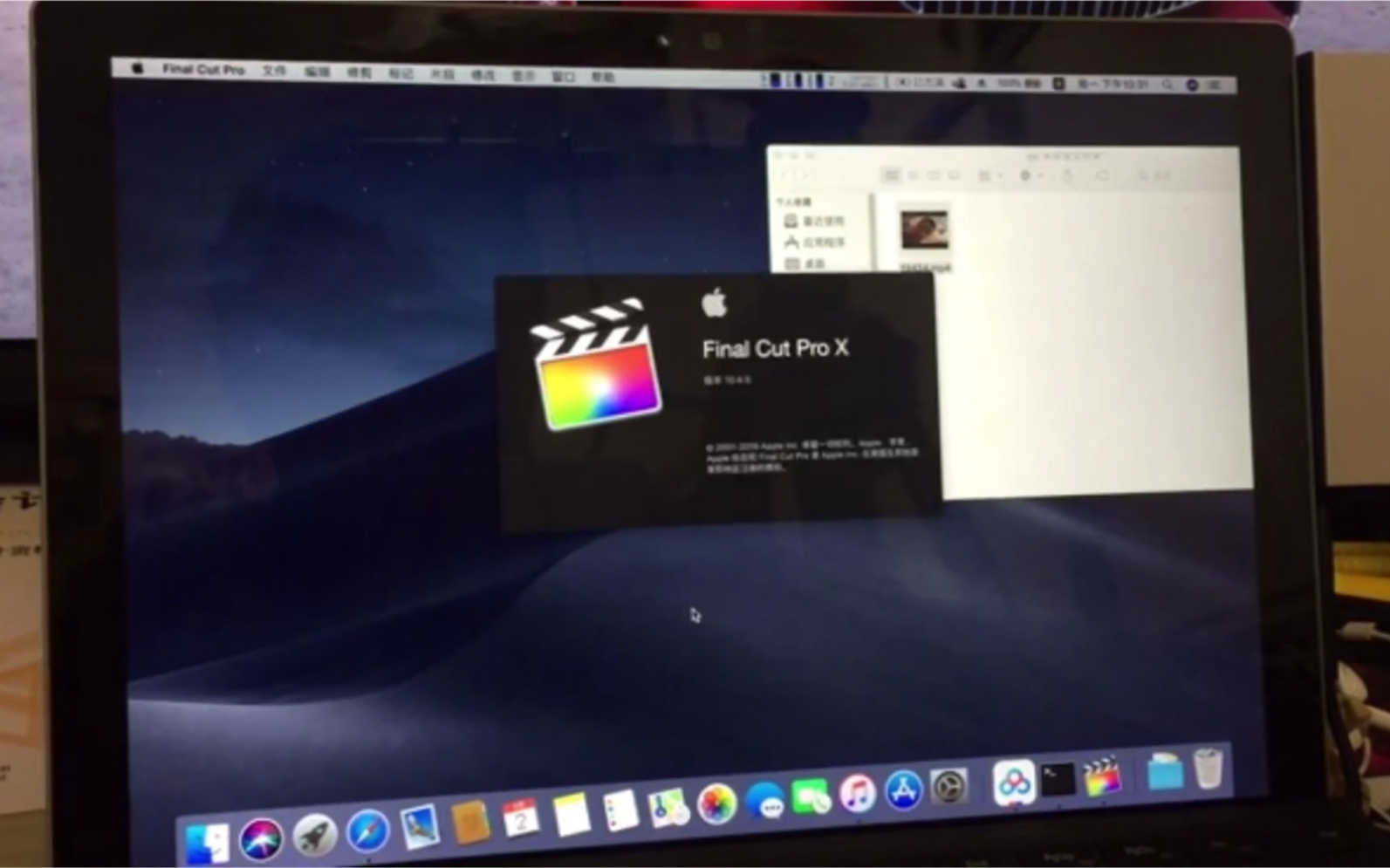Open FaceTime green icon in dock

point(811,796)
